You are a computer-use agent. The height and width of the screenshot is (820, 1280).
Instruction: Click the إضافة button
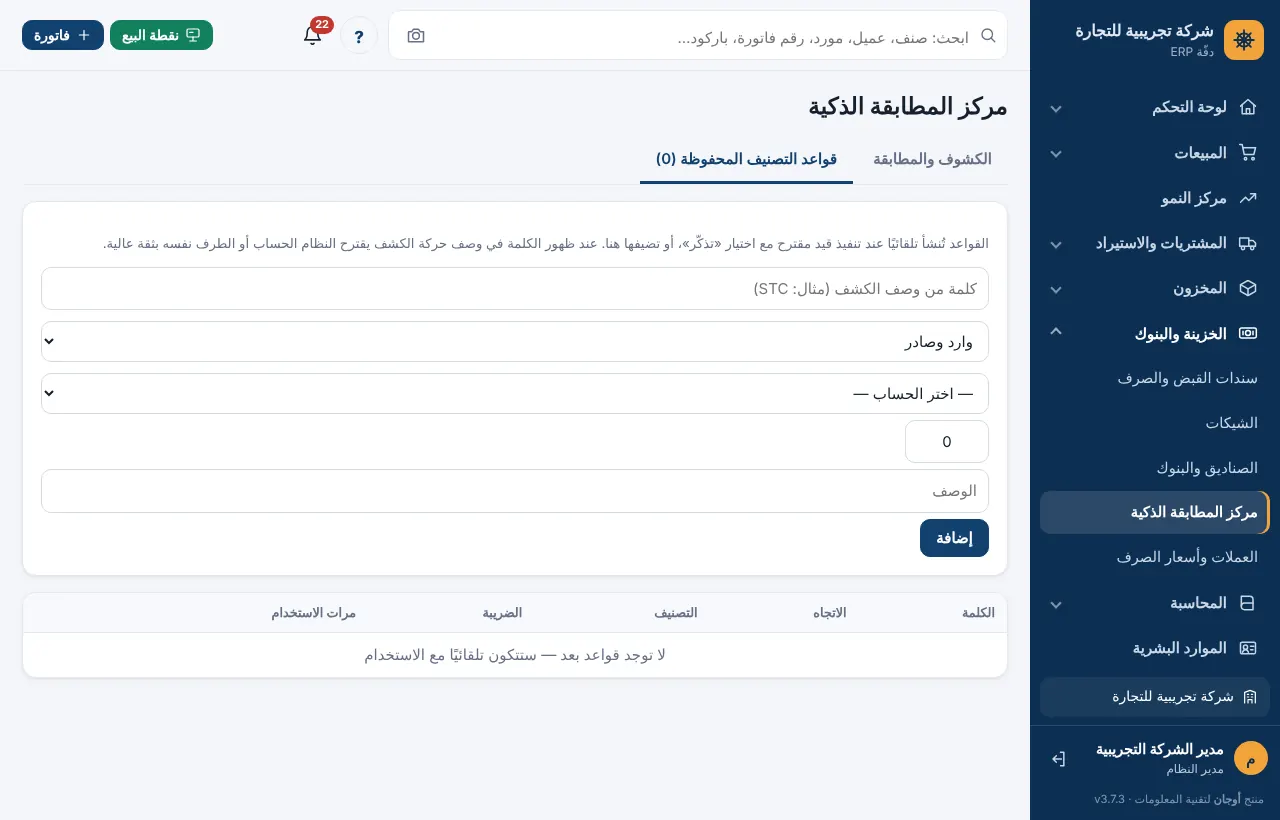(954, 538)
